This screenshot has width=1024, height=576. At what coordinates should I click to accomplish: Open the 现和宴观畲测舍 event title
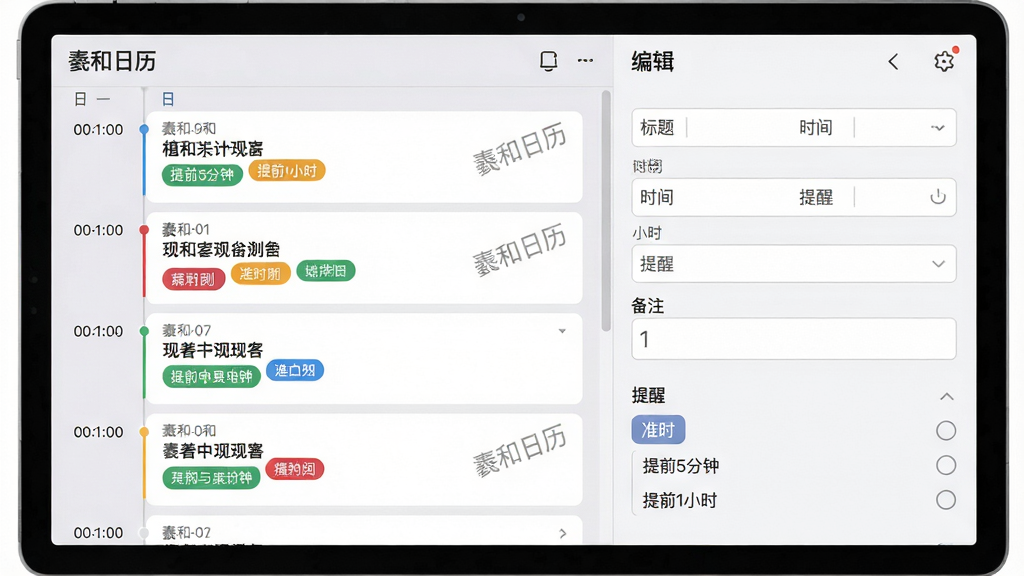tap(221, 249)
